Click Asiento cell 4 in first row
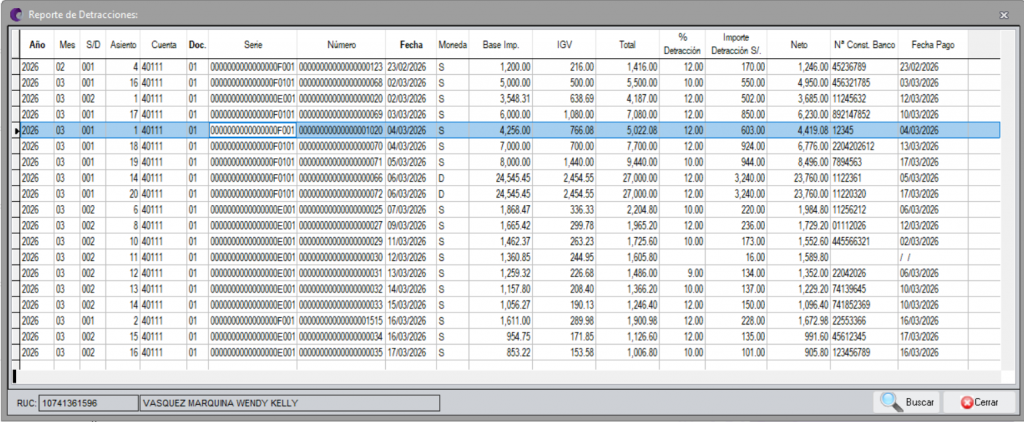Image resolution: width=1024 pixels, height=422 pixels. 123,67
